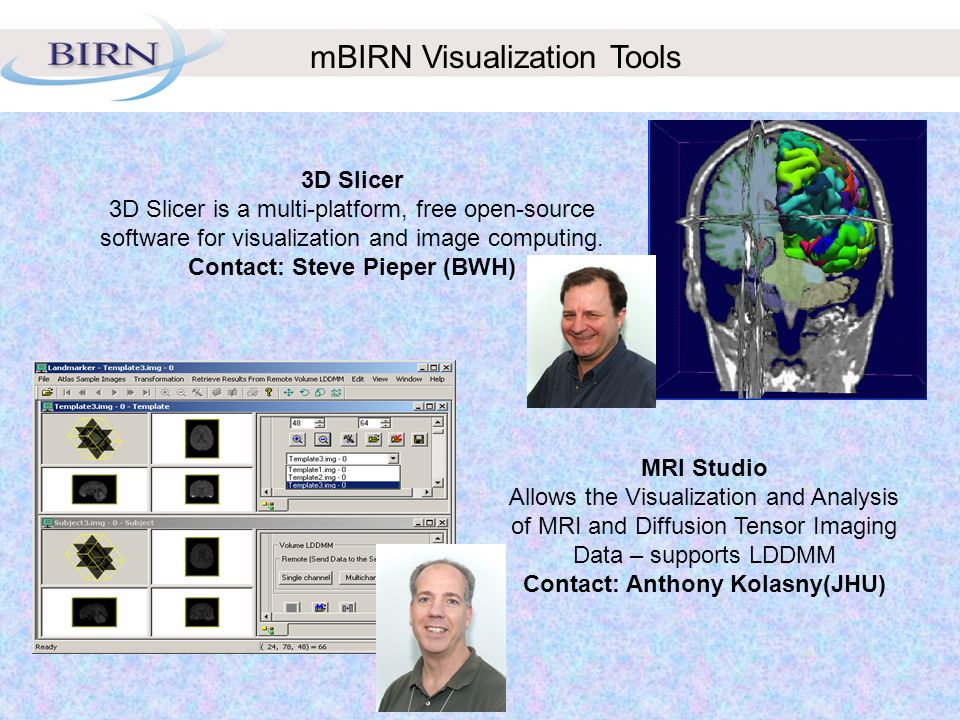Click the input field showing 48

pos(302,423)
